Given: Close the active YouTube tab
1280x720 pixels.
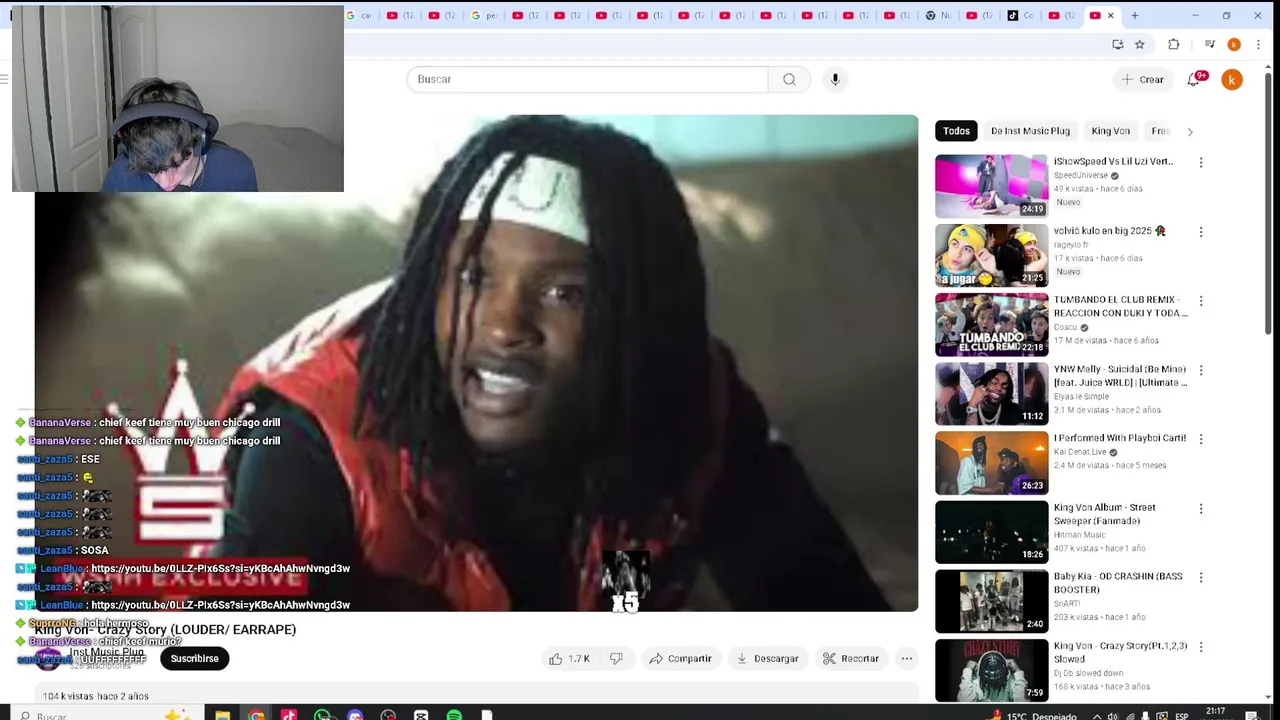Looking at the screenshot, I should pyautogui.click(x=1110, y=15).
